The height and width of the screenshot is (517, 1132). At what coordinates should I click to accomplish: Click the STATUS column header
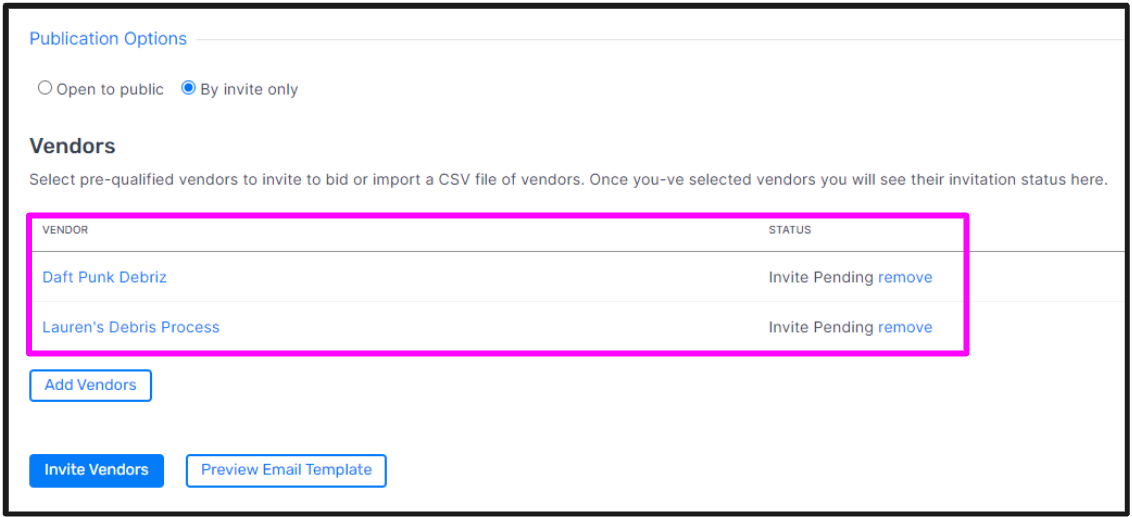pyautogui.click(x=790, y=230)
